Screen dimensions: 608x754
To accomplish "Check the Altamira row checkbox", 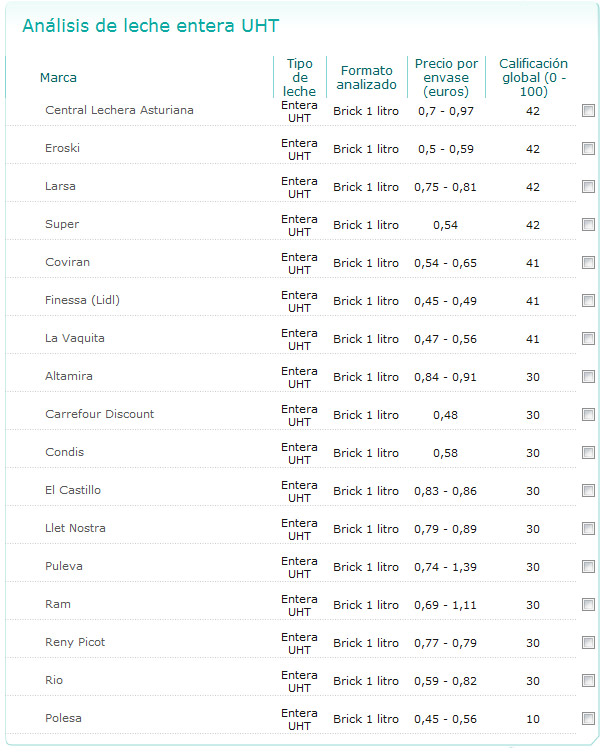I will pos(588,377).
